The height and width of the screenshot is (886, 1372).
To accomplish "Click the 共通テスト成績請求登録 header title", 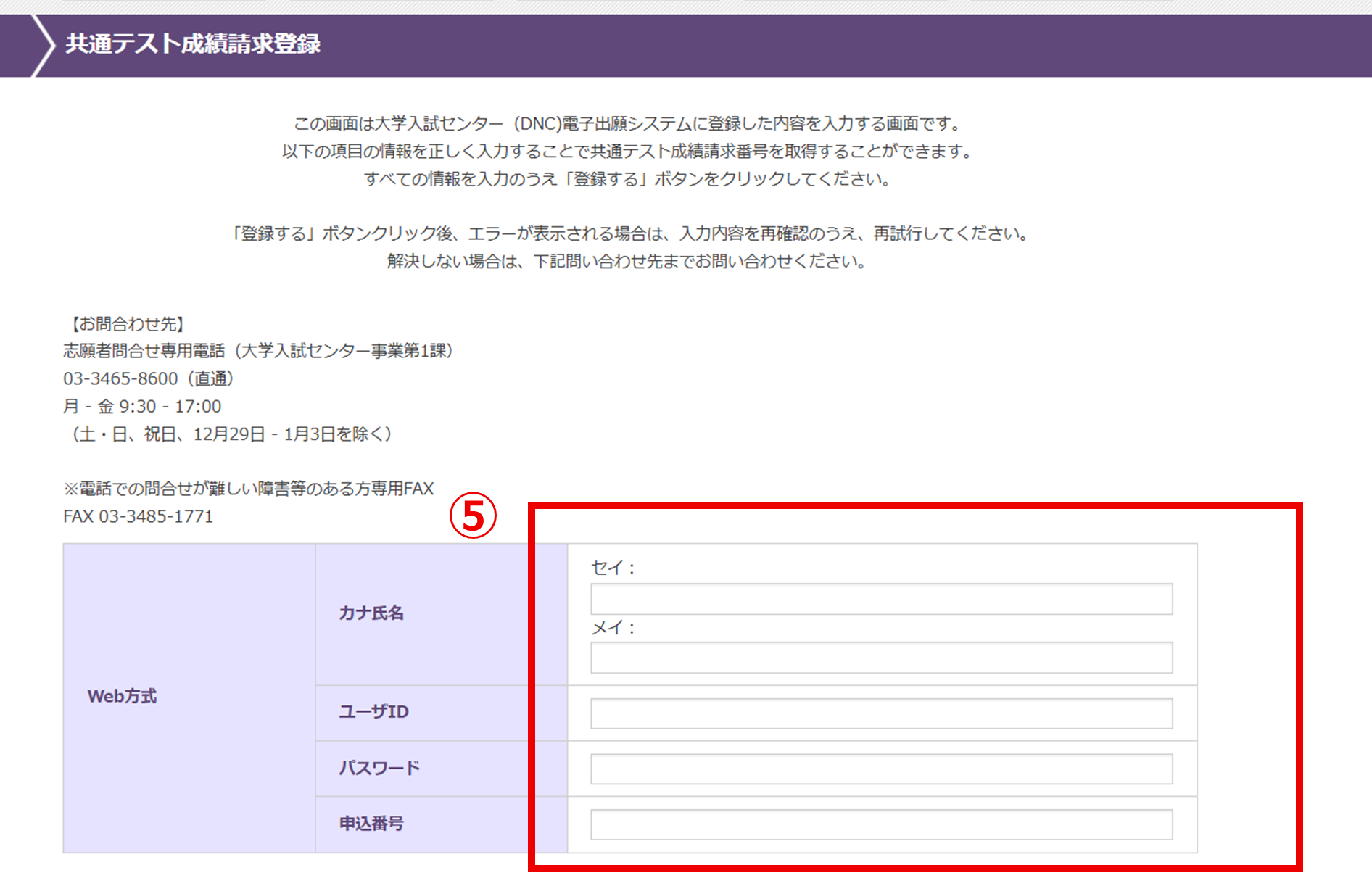I will coord(193,44).
